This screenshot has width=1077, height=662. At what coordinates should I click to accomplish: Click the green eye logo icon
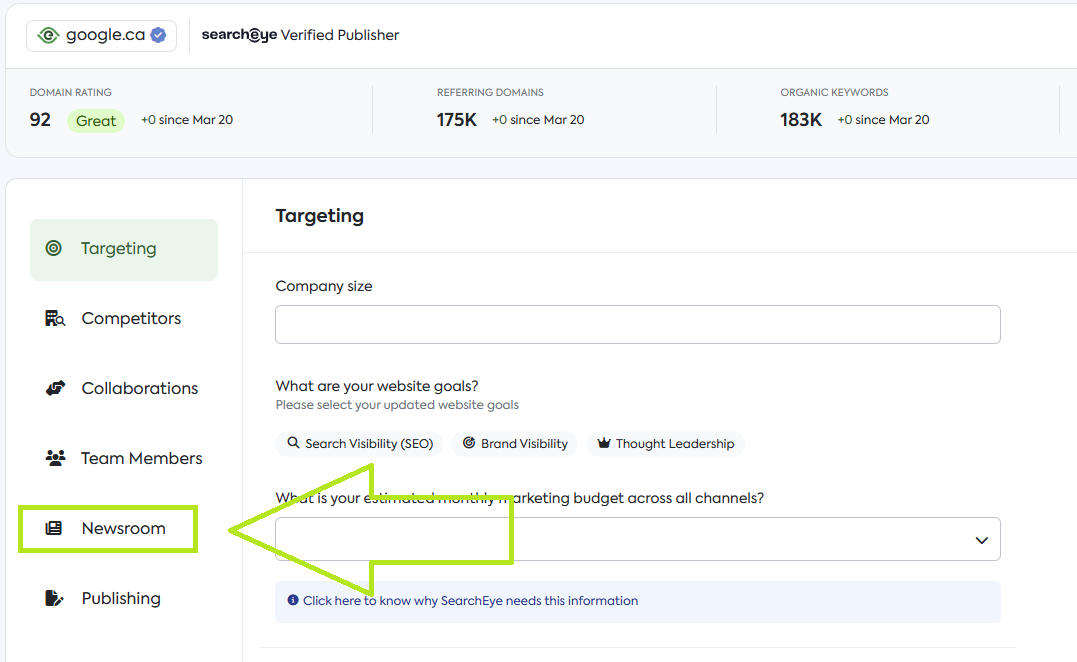tap(49, 35)
